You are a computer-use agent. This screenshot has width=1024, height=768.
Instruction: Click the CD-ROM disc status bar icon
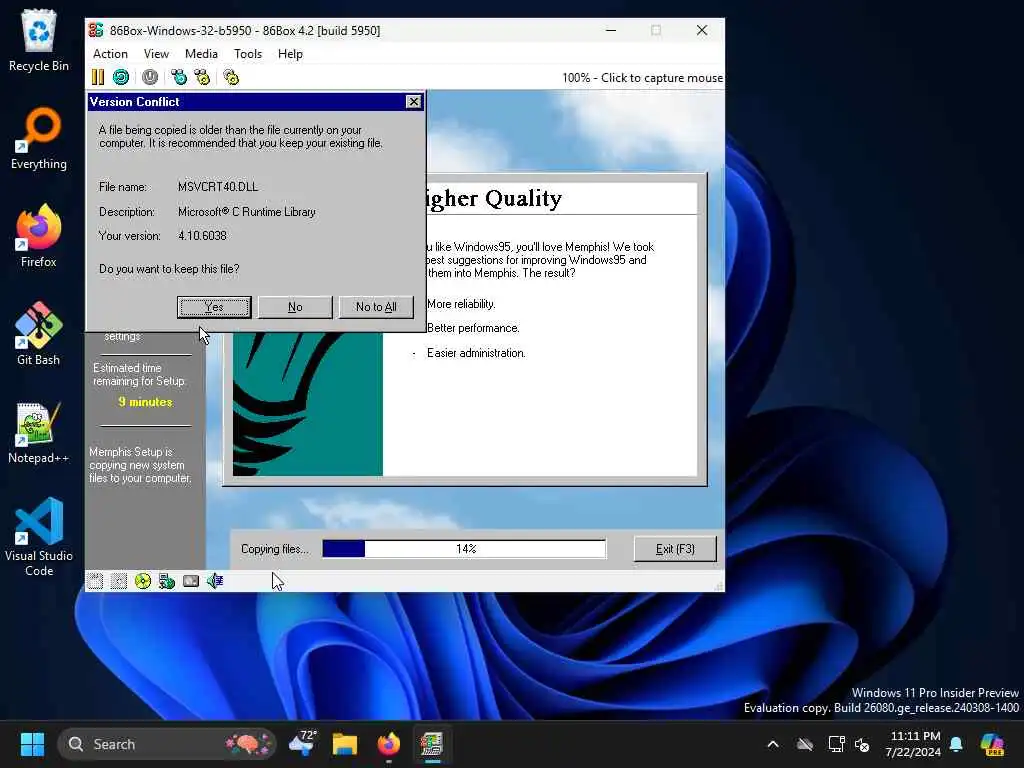pos(142,581)
